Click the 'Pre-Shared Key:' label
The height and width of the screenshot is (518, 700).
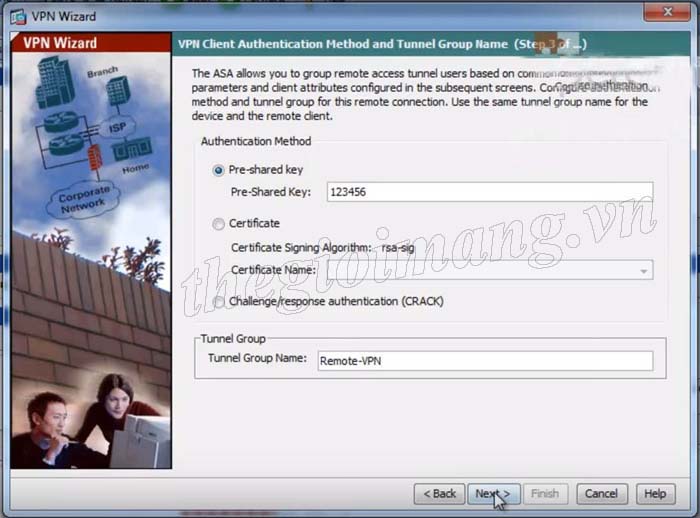coord(271,192)
